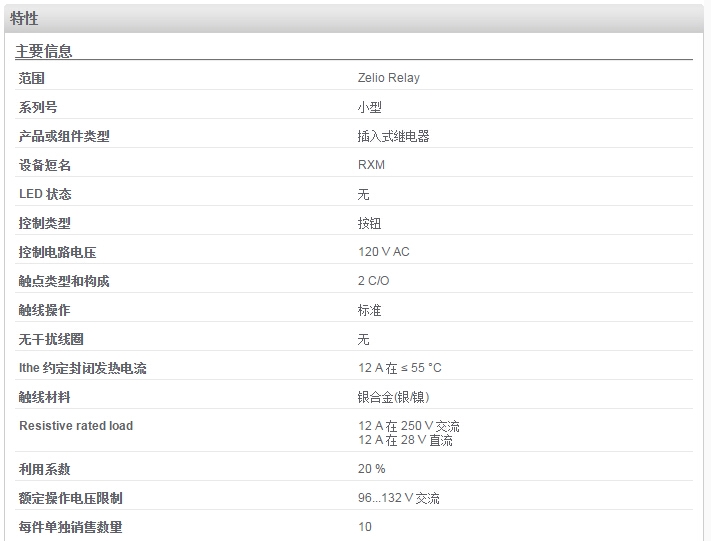Screen dimensions: 711x541
Task: Select the 12 A 在 250 V 交流 value
Action: (x=409, y=426)
